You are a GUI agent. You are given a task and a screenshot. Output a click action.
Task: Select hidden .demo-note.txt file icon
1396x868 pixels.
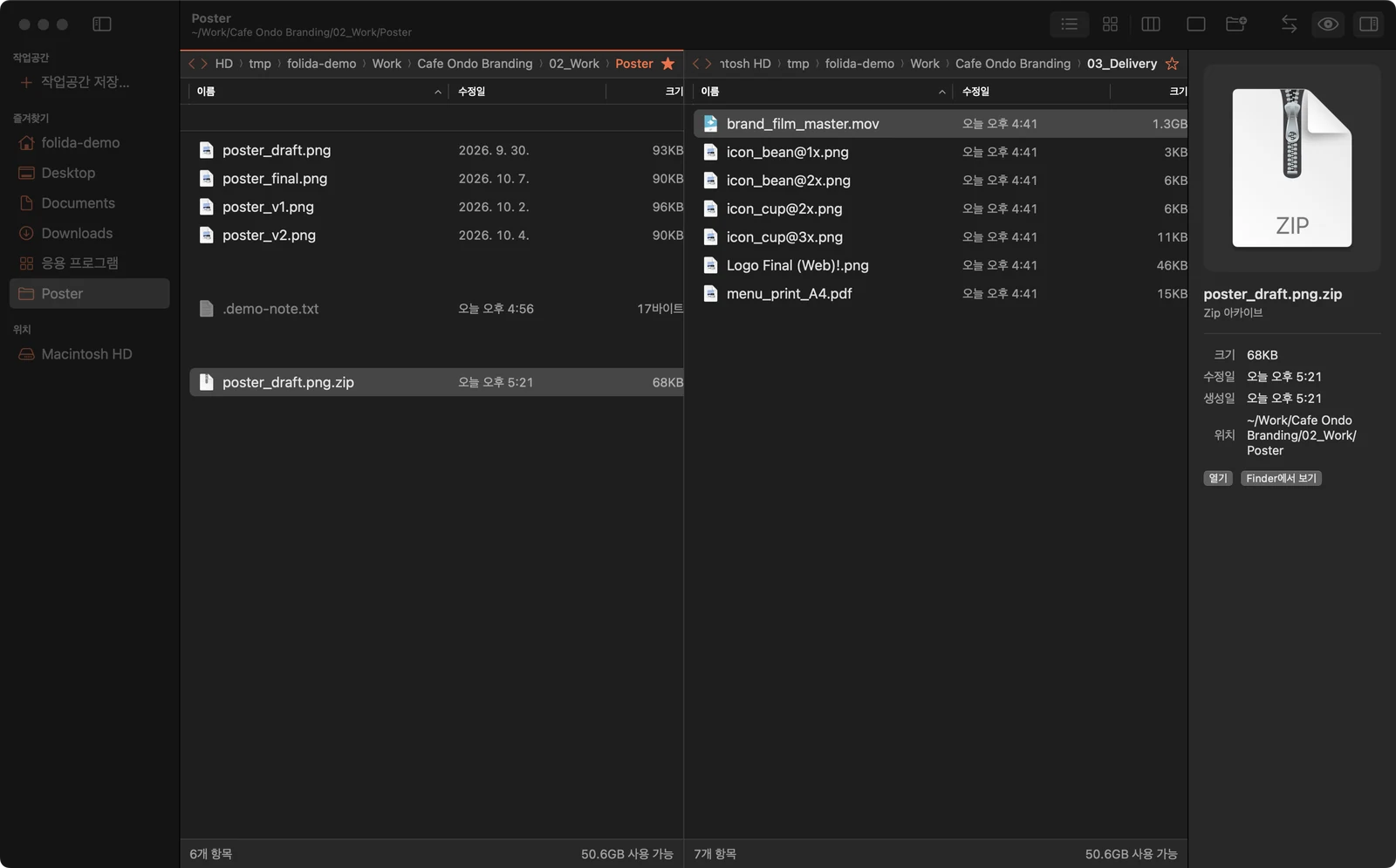pos(206,309)
